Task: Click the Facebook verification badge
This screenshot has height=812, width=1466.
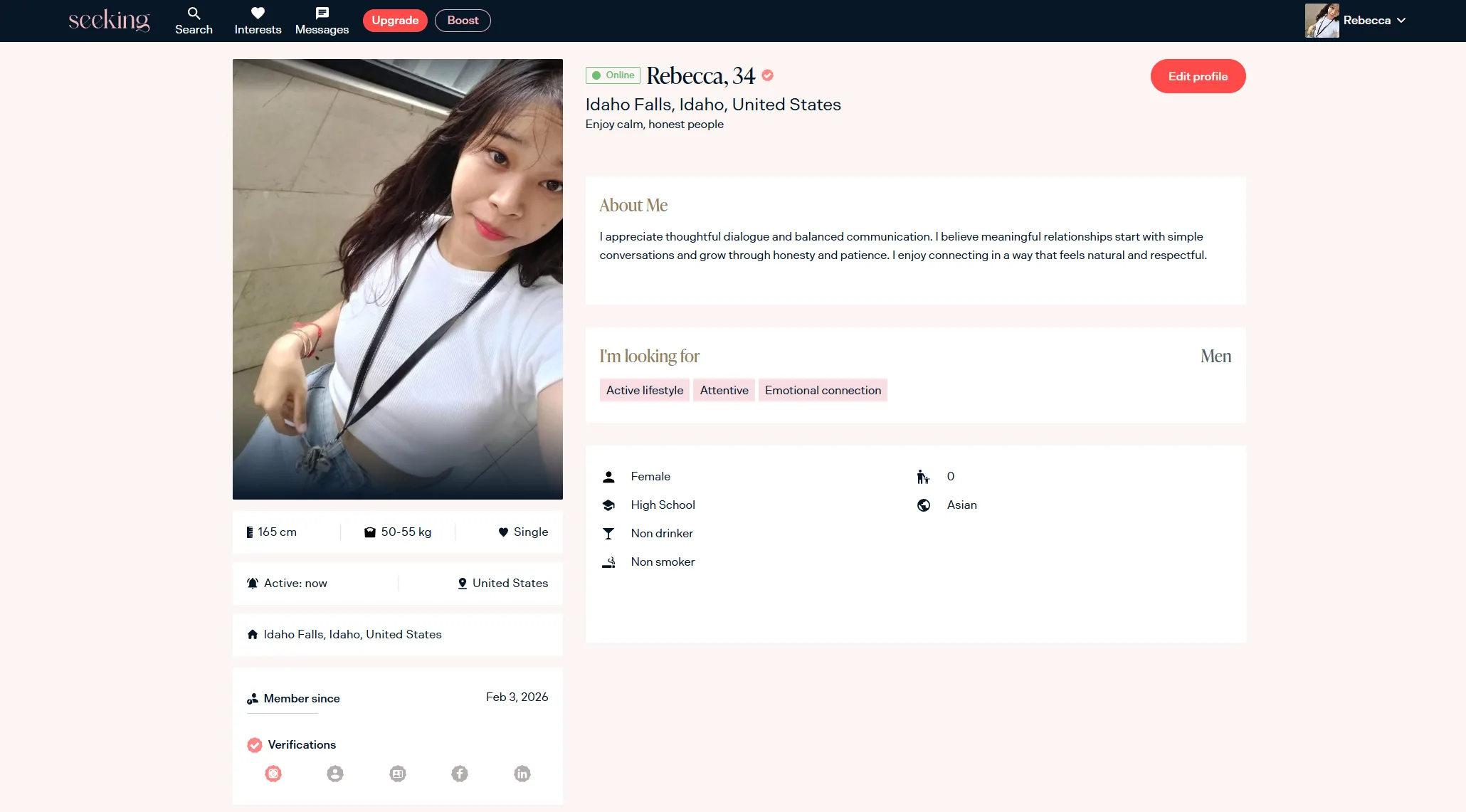Action: pos(460,774)
